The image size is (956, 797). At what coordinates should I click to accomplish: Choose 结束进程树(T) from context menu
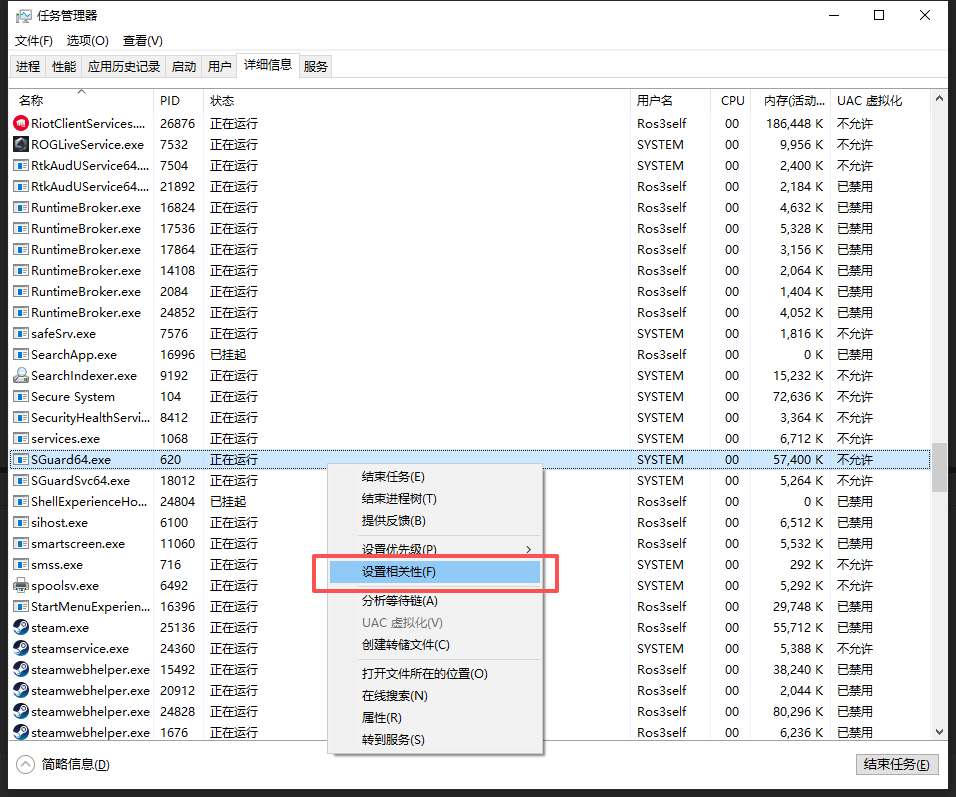[x=399, y=499]
